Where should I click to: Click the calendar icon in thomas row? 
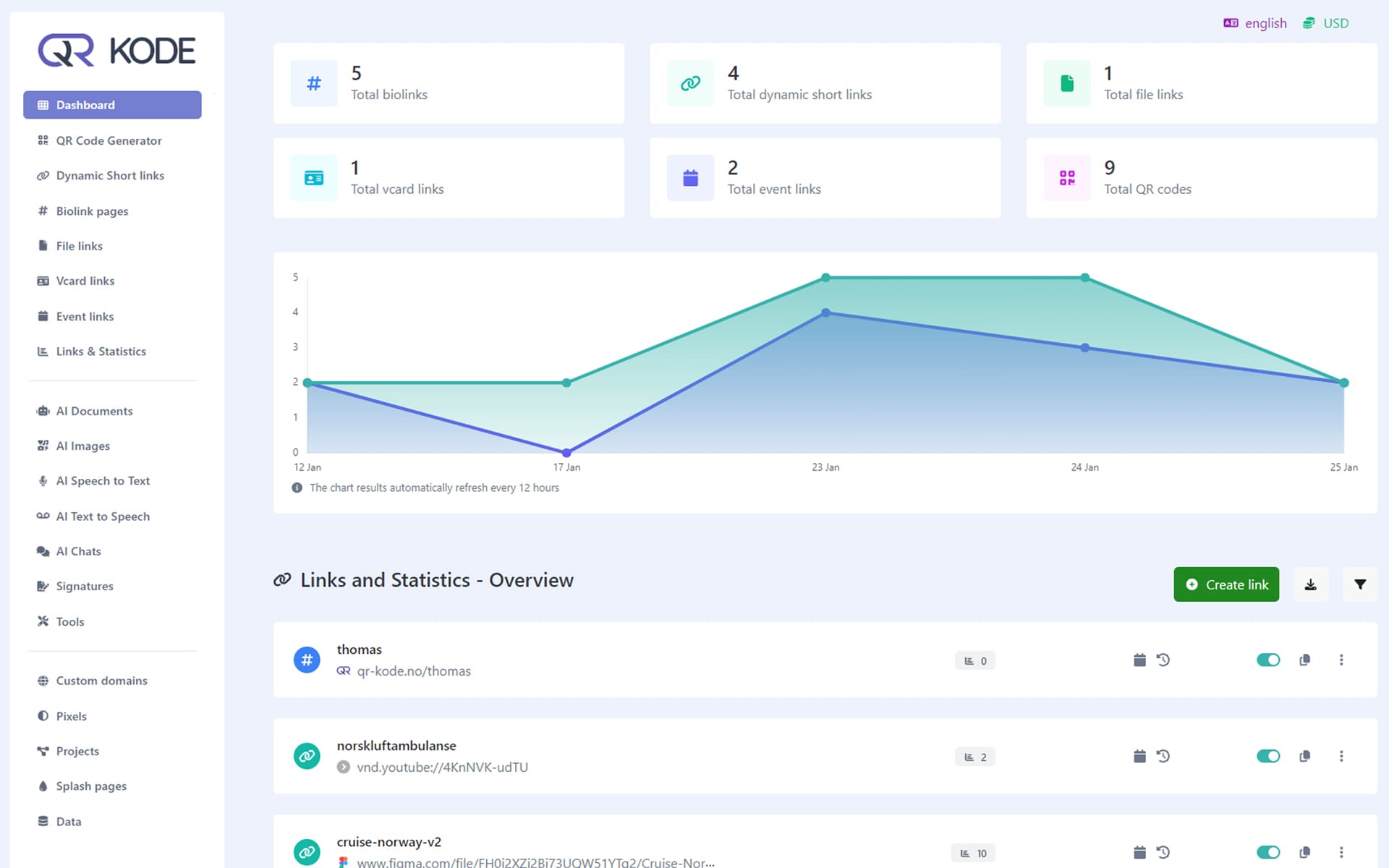point(1139,660)
